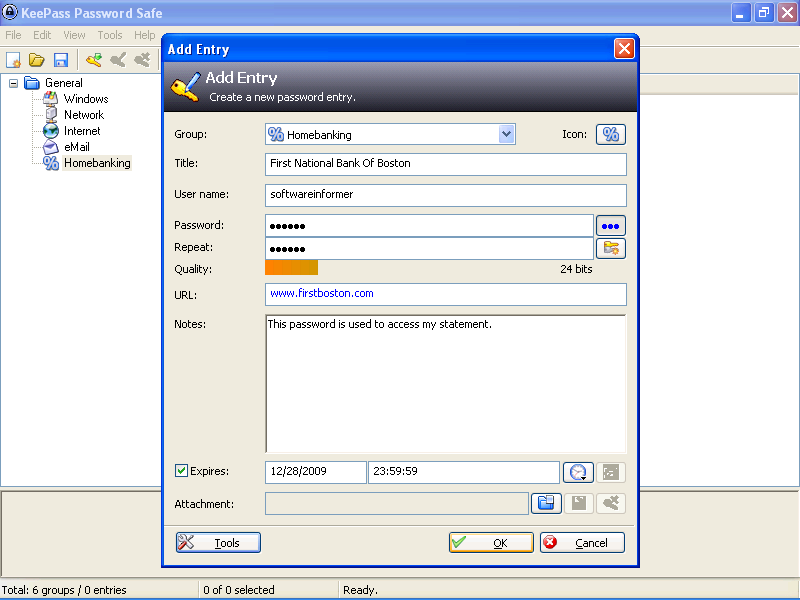Click the Internet globe icon in tree
800x600 pixels.
51,131
